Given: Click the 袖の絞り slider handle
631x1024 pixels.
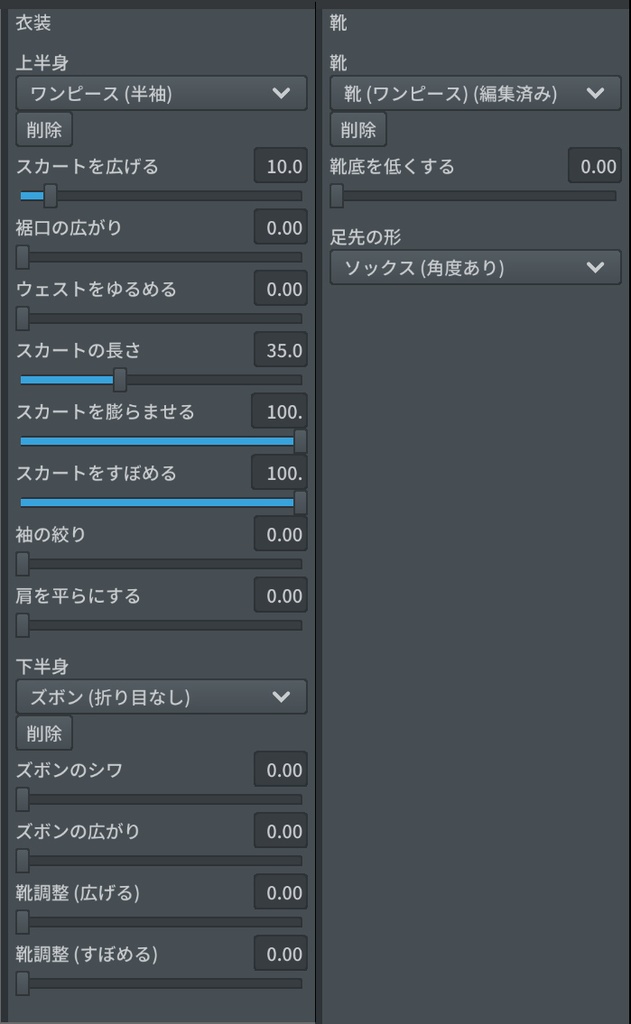Looking at the screenshot, I should tap(22, 564).
